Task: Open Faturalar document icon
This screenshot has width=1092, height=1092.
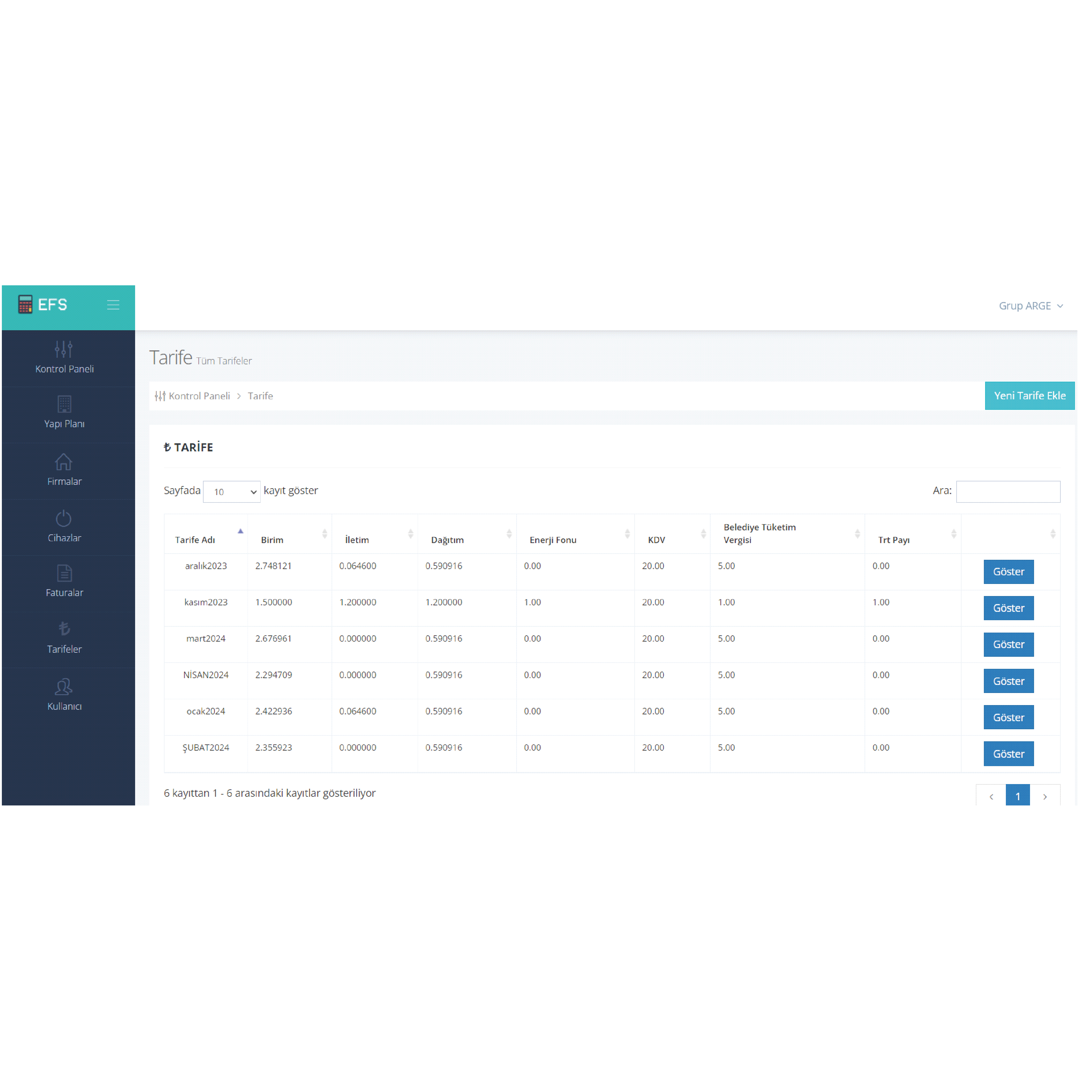Action: click(64, 574)
